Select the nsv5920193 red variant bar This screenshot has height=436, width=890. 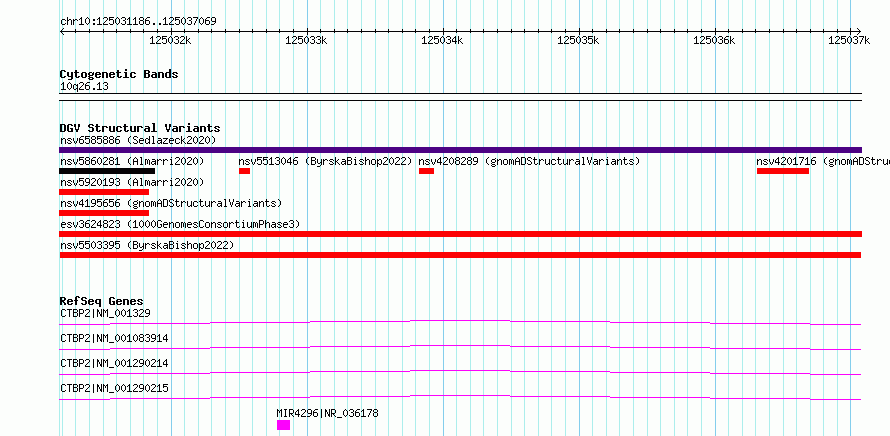pos(104,192)
